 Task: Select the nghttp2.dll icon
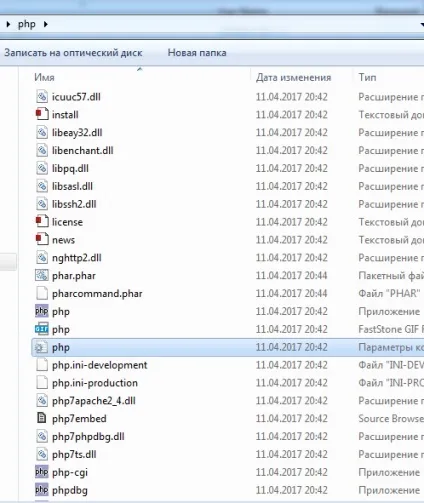[x=42, y=258]
